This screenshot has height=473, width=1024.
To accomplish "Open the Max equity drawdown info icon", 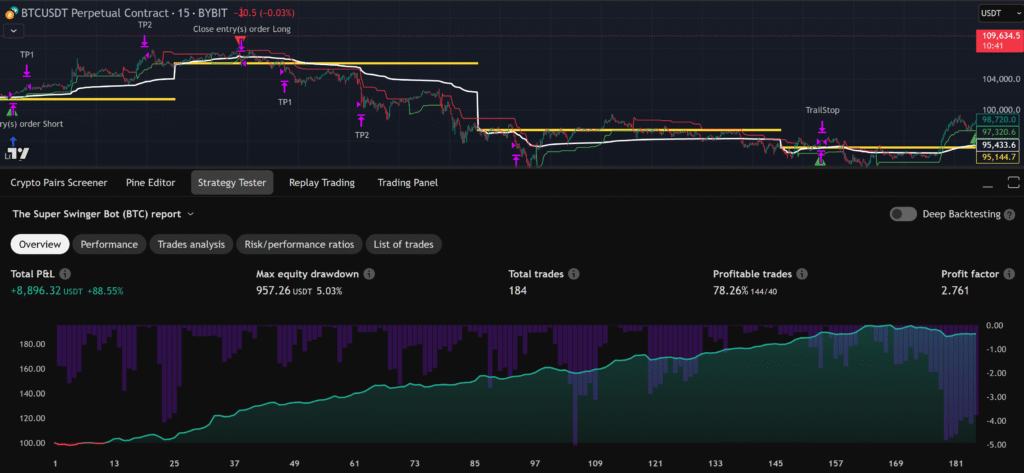I will [370, 274].
